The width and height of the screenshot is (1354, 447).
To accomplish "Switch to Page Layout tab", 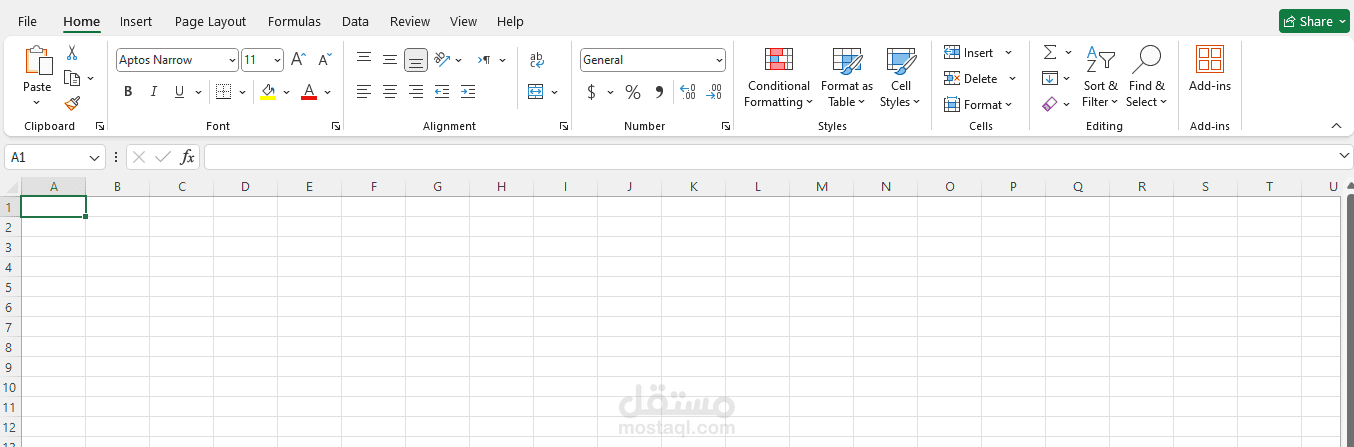I will tap(210, 21).
